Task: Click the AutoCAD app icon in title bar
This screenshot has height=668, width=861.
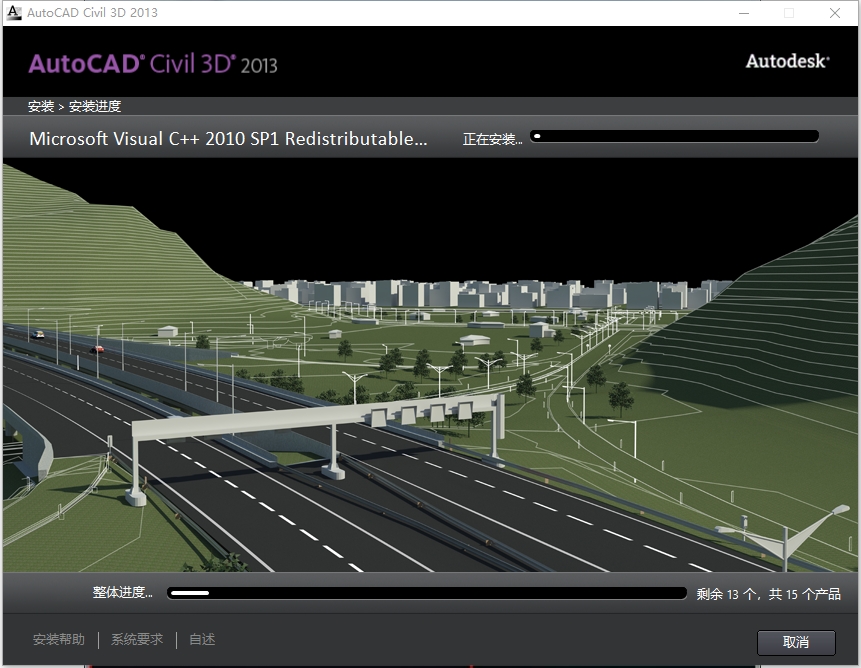Action: [x=14, y=13]
